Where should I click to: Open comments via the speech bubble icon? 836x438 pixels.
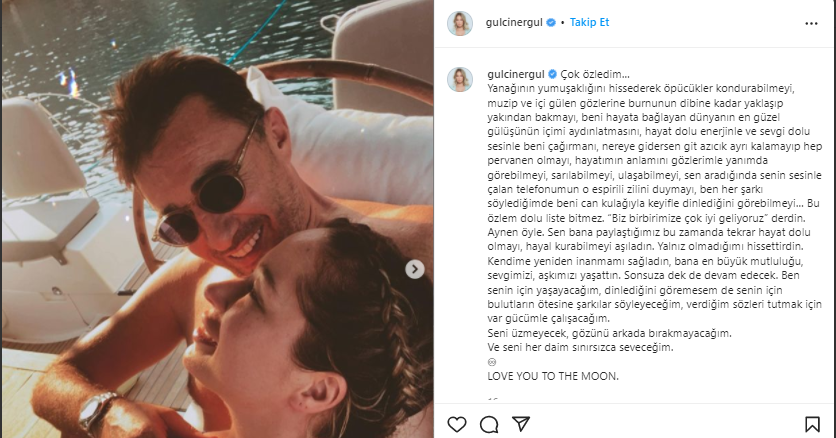pos(489,424)
